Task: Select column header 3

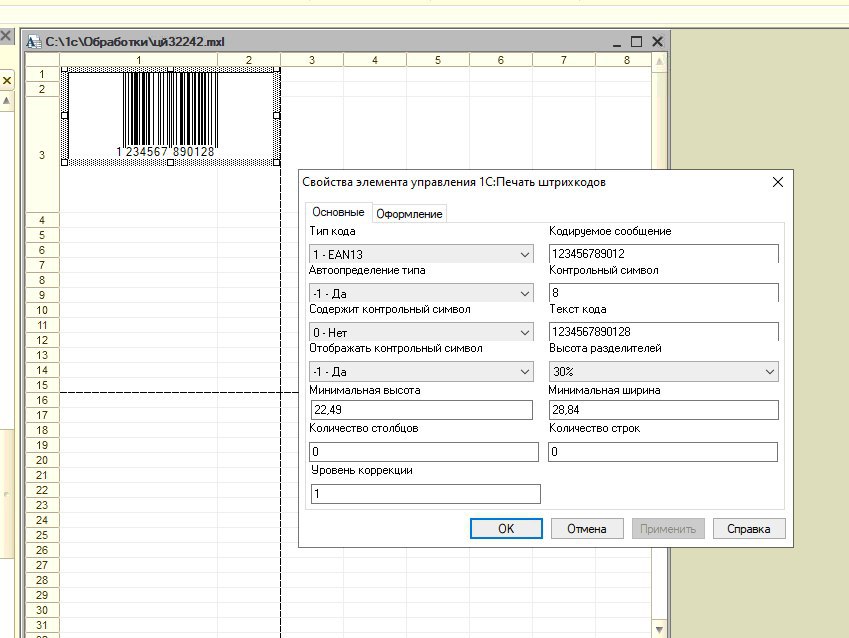Action: click(x=312, y=60)
